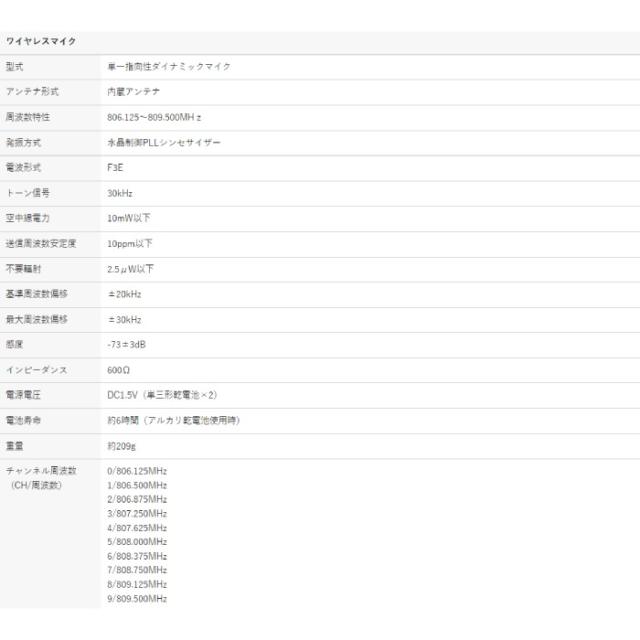Click the (CH/周波数) sublabel

[x=36, y=485]
